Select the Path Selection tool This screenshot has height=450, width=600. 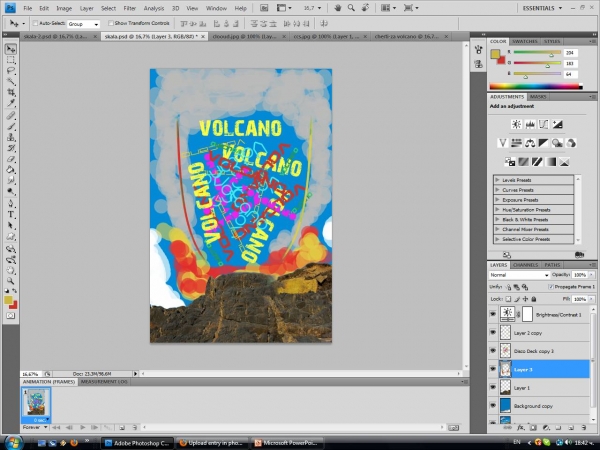point(11,225)
